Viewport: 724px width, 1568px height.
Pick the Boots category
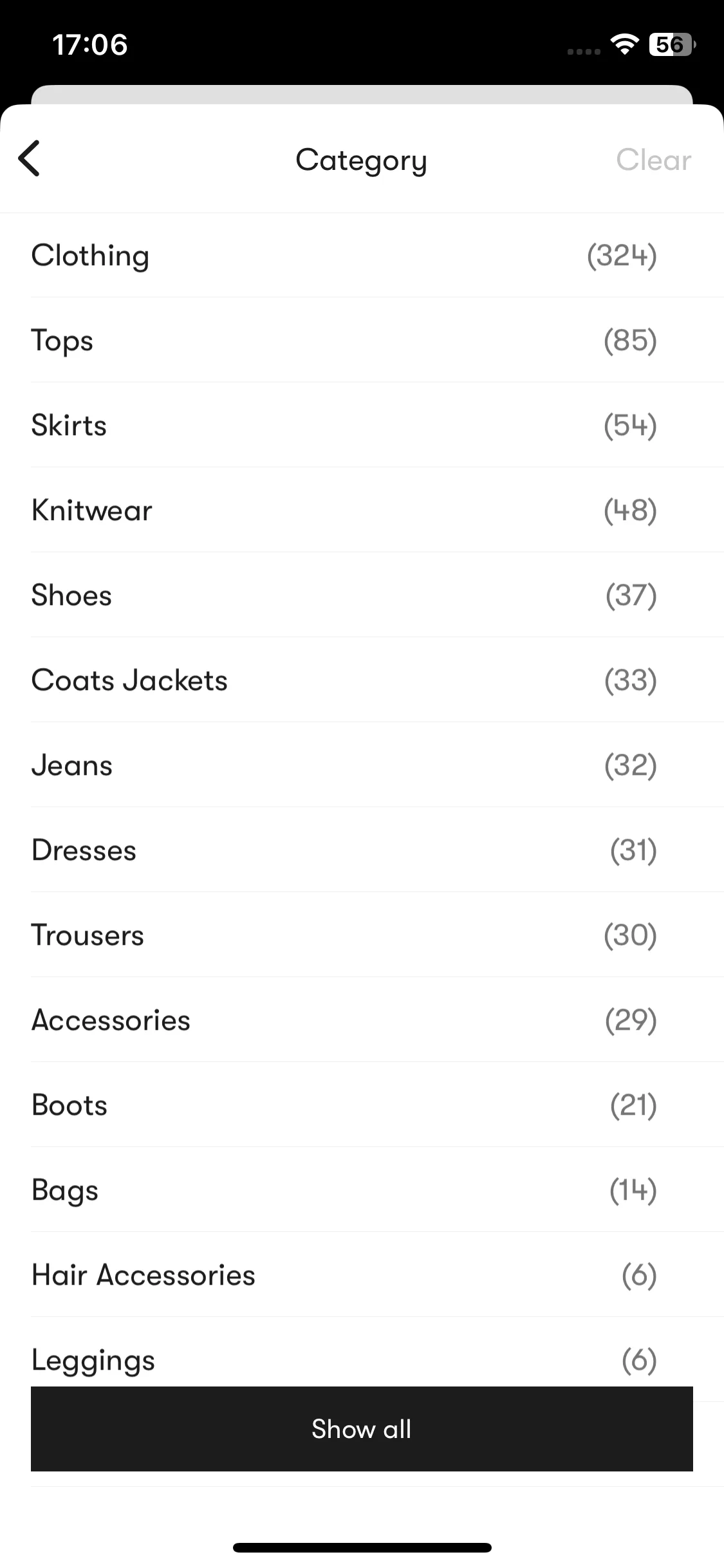coord(362,1105)
